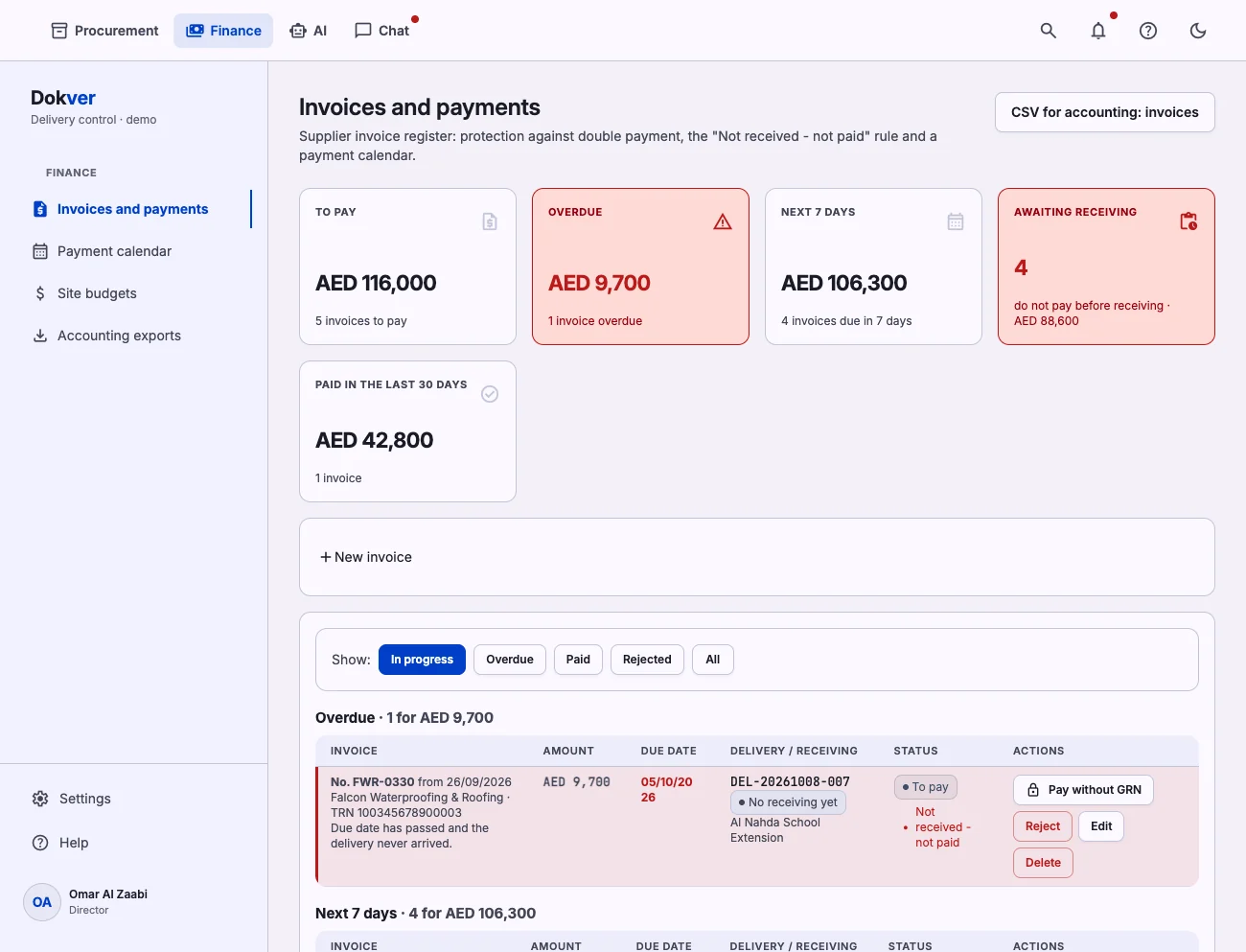
Task: Show All invoices filter
Action: point(713,660)
